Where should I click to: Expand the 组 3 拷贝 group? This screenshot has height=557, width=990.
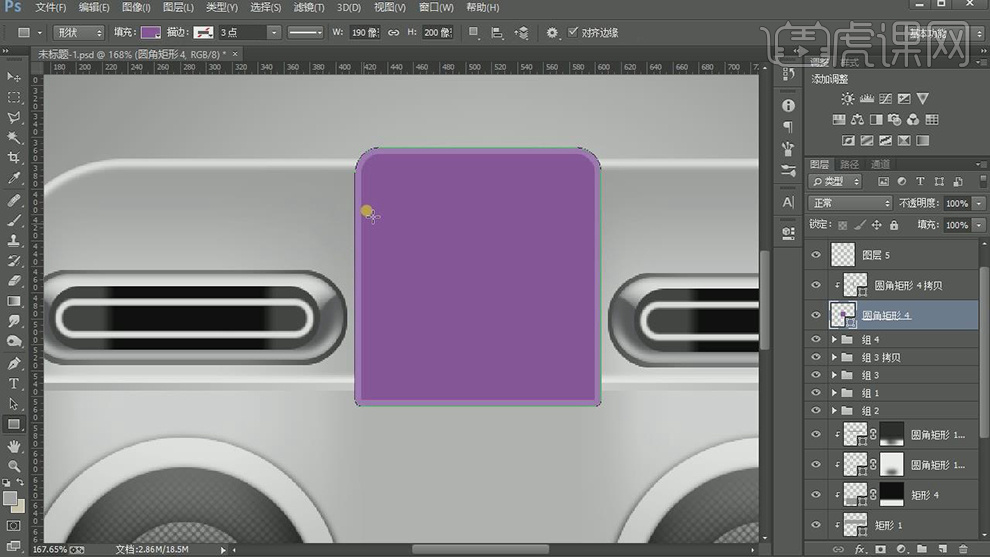pos(834,358)
